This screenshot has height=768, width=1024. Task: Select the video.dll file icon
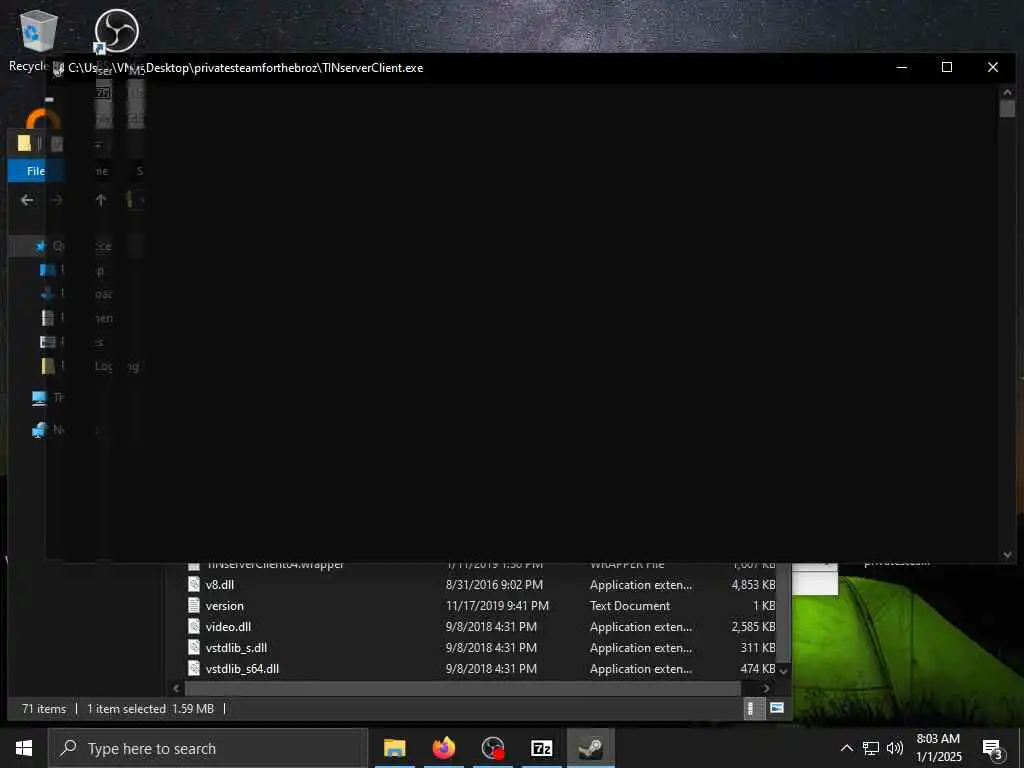point(194,626)
